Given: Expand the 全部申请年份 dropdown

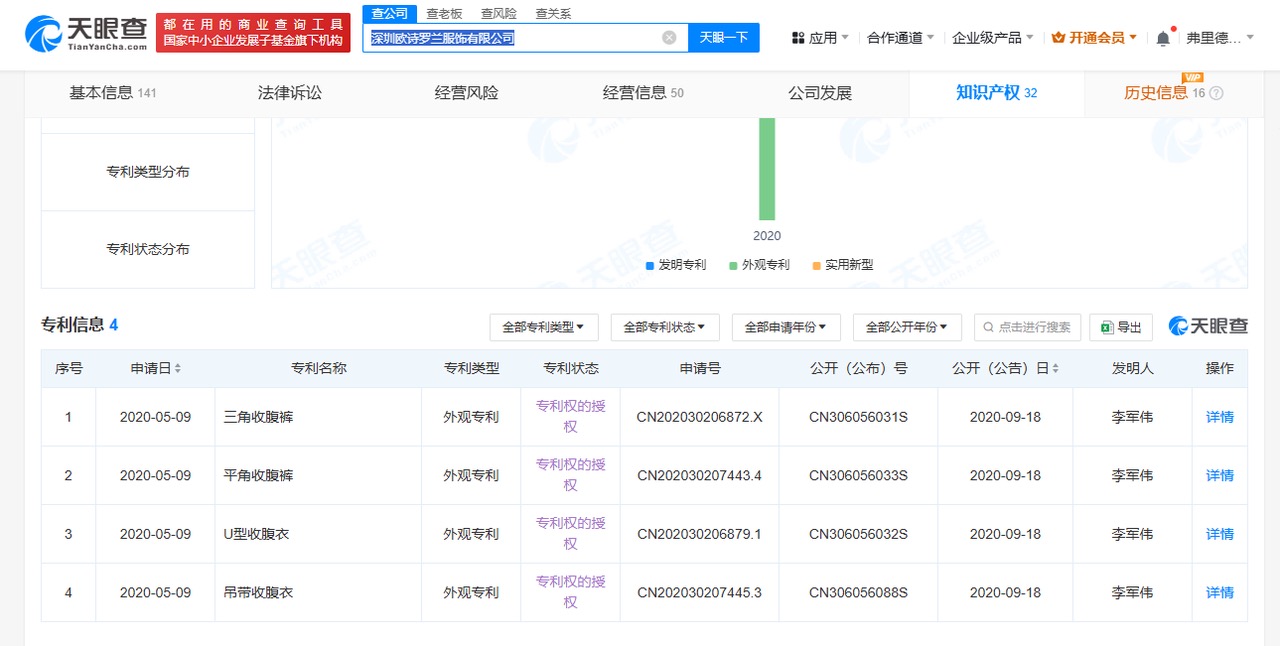Looking at the screenshot, I should pyautogui.click(x=786, y=327).
